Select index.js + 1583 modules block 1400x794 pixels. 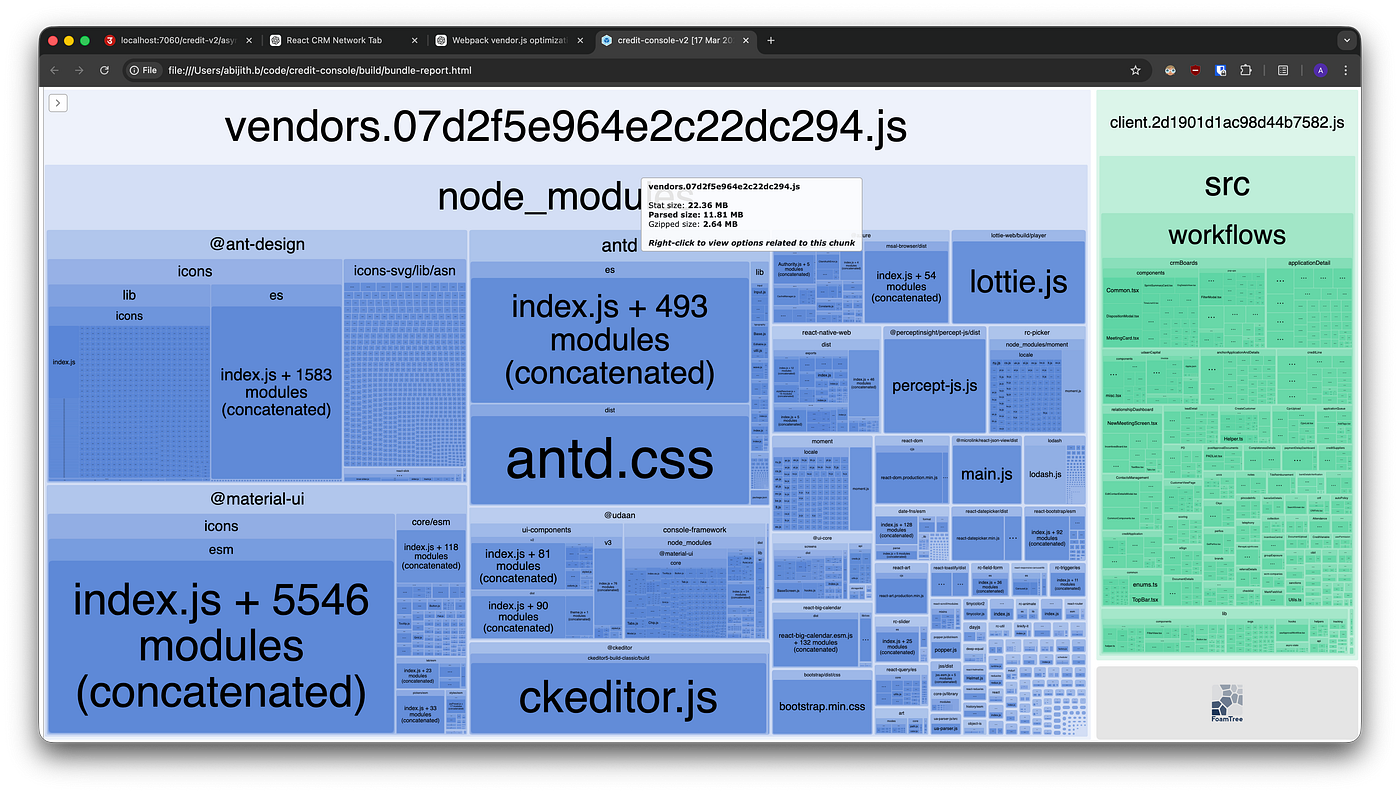click(x=276, y=391)
